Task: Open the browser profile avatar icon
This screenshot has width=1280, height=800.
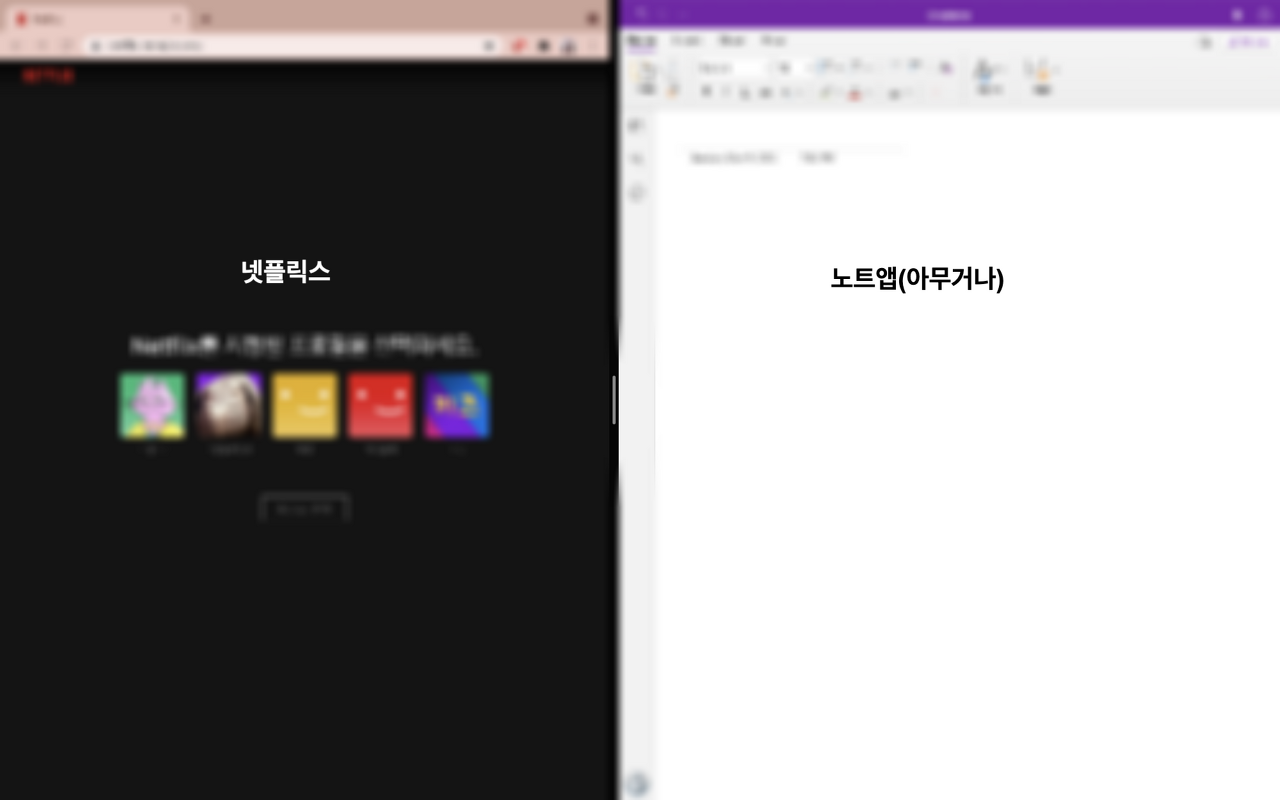Action: click(569, 45)
